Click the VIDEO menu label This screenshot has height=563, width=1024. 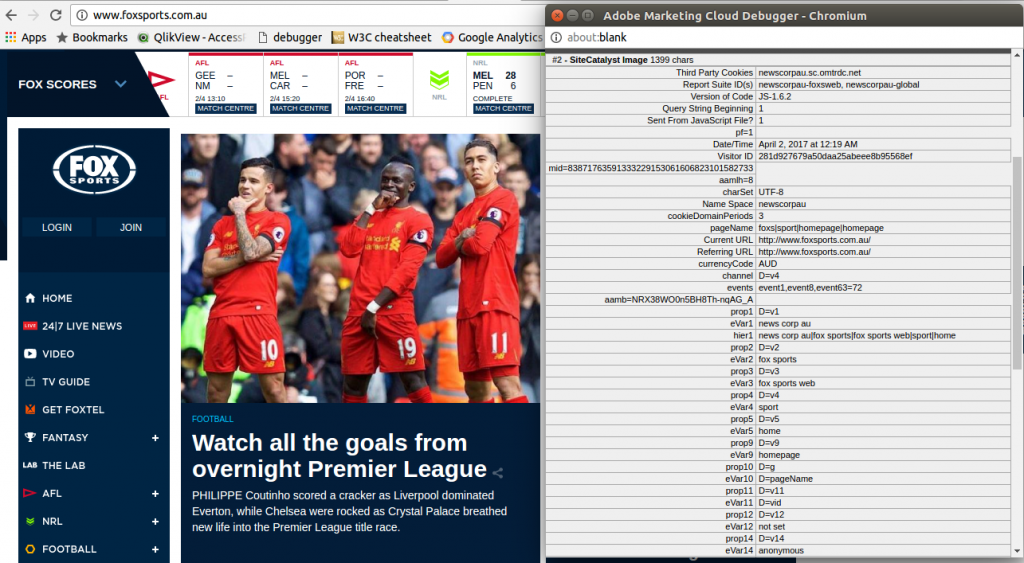point(58,353)
